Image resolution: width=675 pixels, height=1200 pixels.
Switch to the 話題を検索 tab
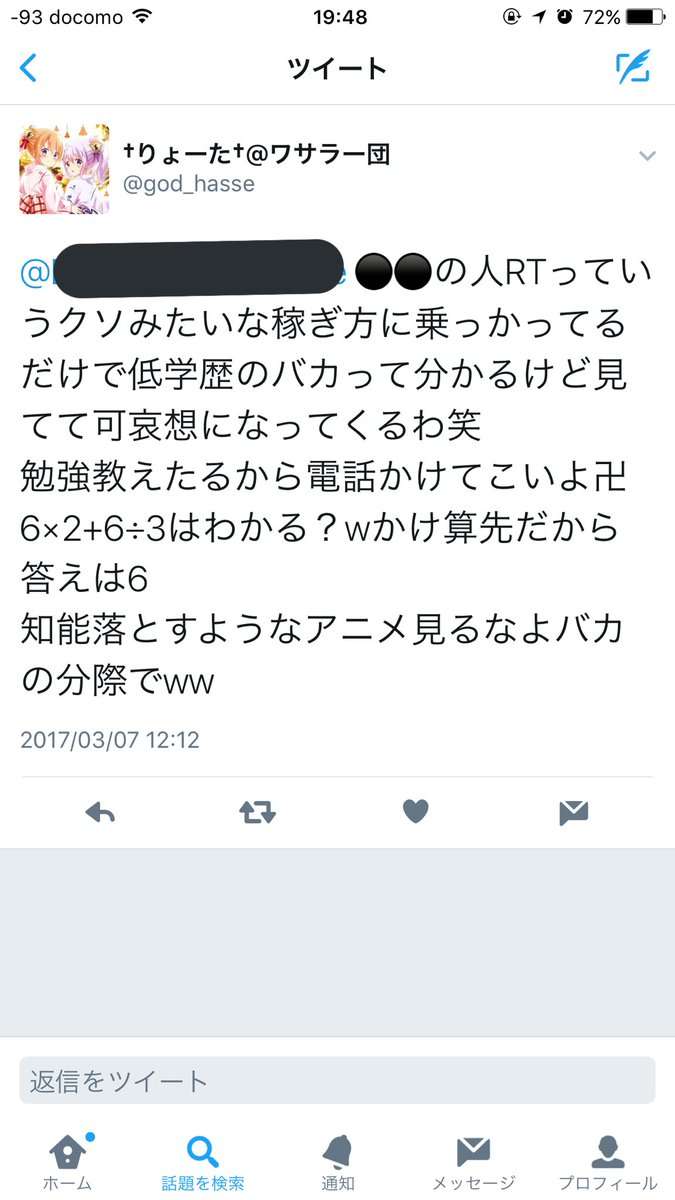[203, 1163]
